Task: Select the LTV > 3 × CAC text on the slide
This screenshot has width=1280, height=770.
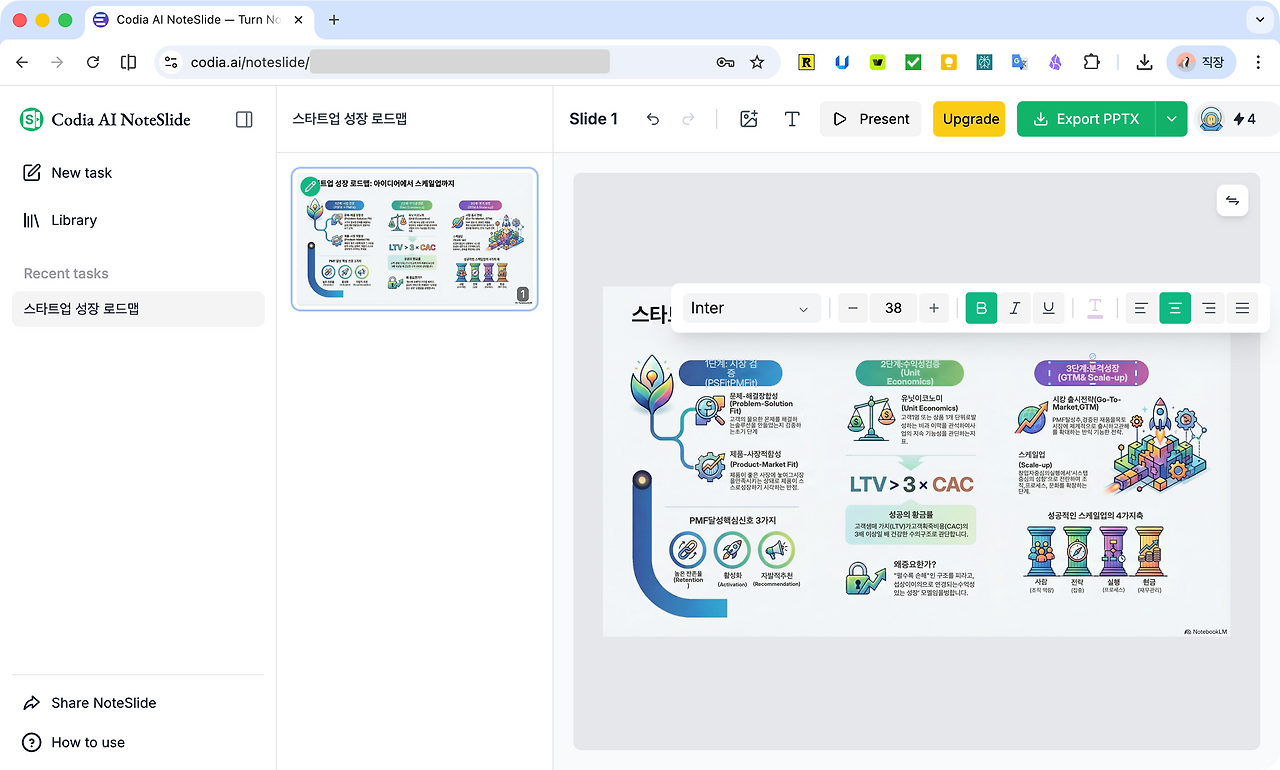Action: 911,485
